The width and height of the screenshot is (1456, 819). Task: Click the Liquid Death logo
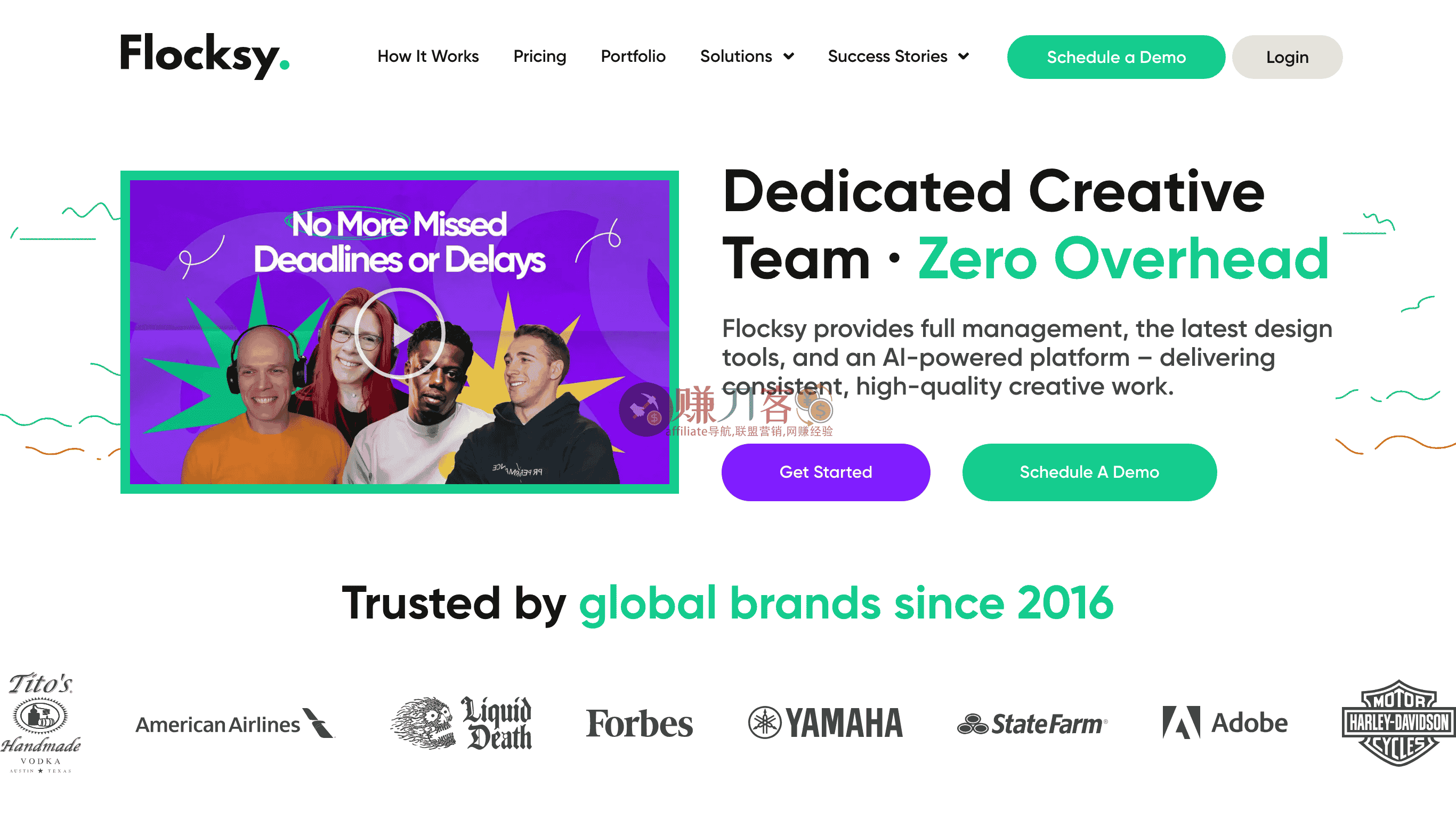[x=461, y=723]
